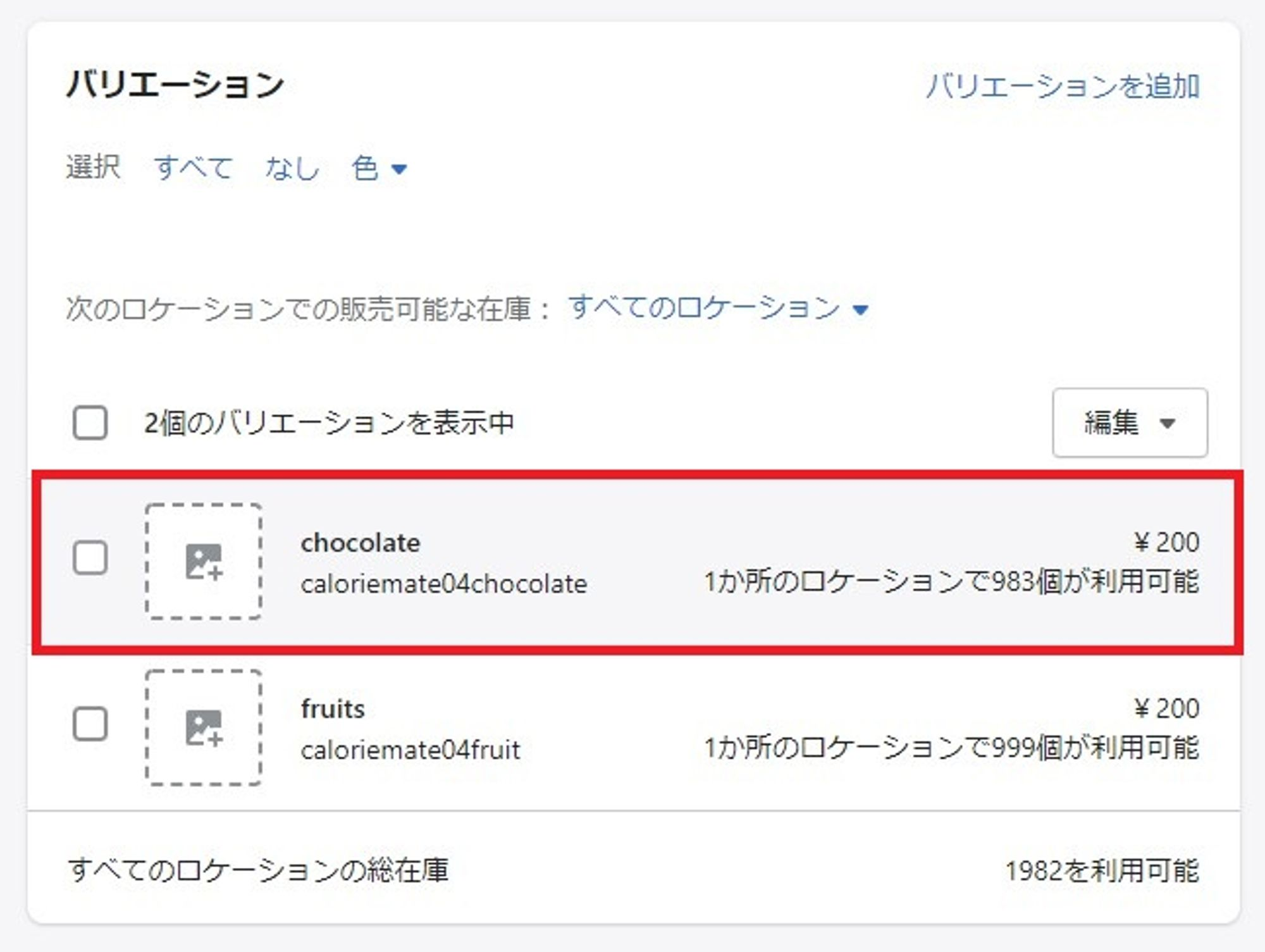This screenshot has height=952, width=1265.
Task: Click the caloriemate04chocolate SKU text
Action: [x=444, y=584]
